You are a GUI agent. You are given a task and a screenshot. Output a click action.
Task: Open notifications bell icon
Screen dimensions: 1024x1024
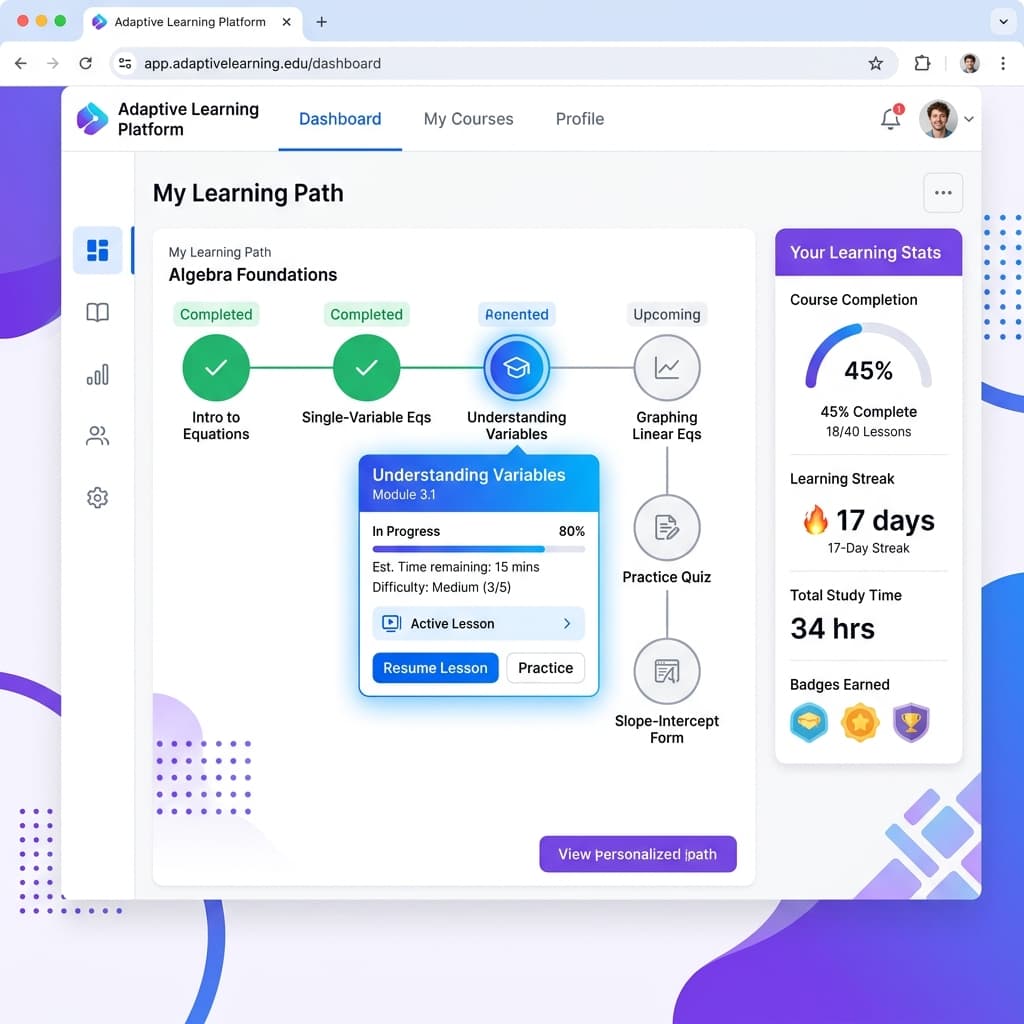tap(890, 119)
